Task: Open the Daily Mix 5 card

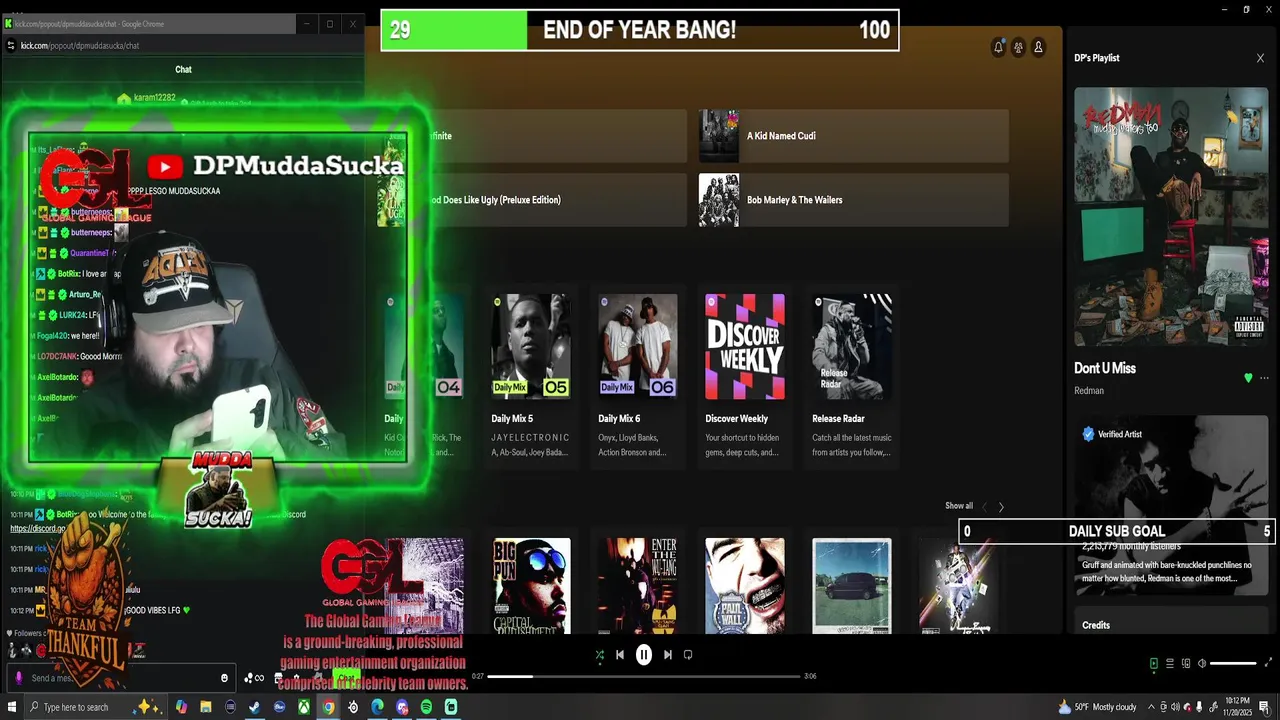Action: coord(531,377)
